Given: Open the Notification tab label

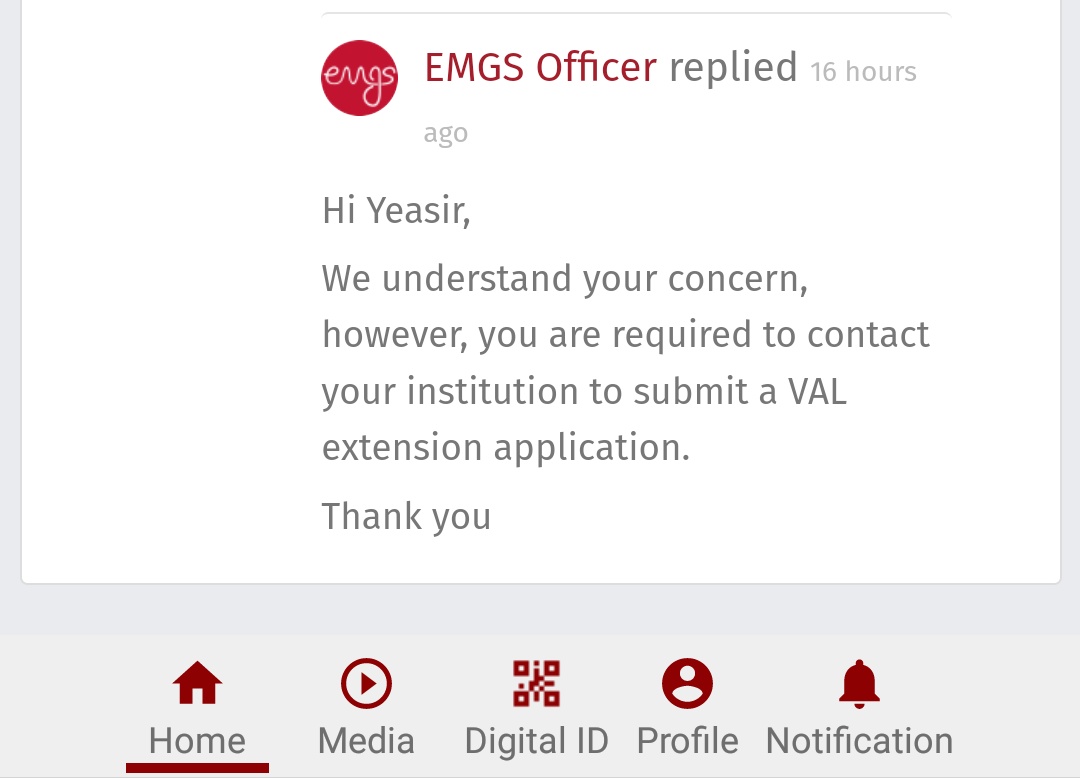Looking at the screenshot, I should (x=859, y=741).
